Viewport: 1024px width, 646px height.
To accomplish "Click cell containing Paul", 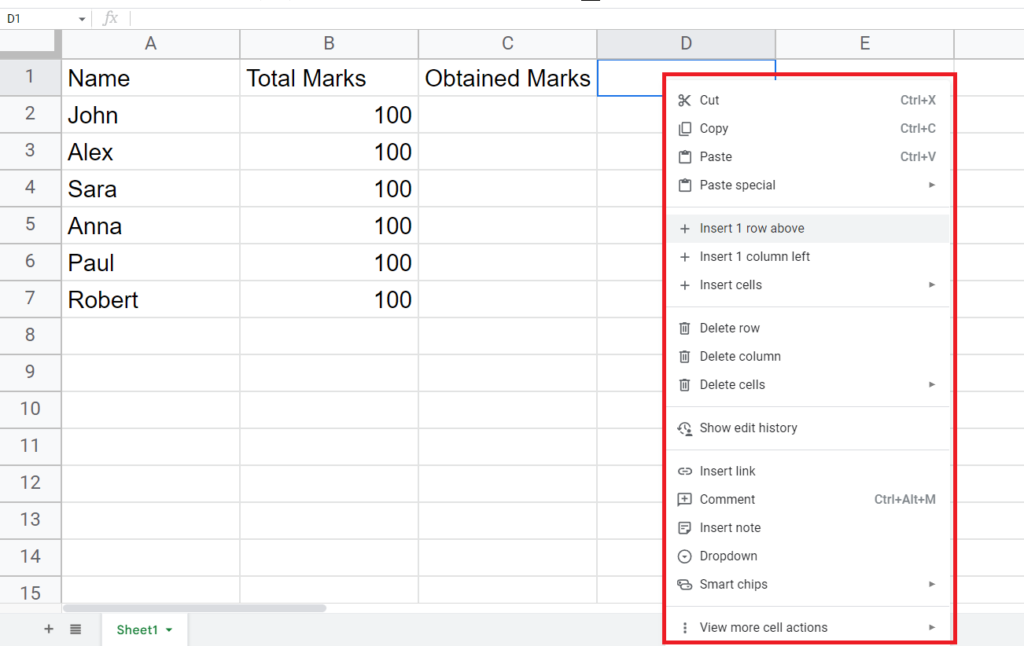I will tap(151, 263).
